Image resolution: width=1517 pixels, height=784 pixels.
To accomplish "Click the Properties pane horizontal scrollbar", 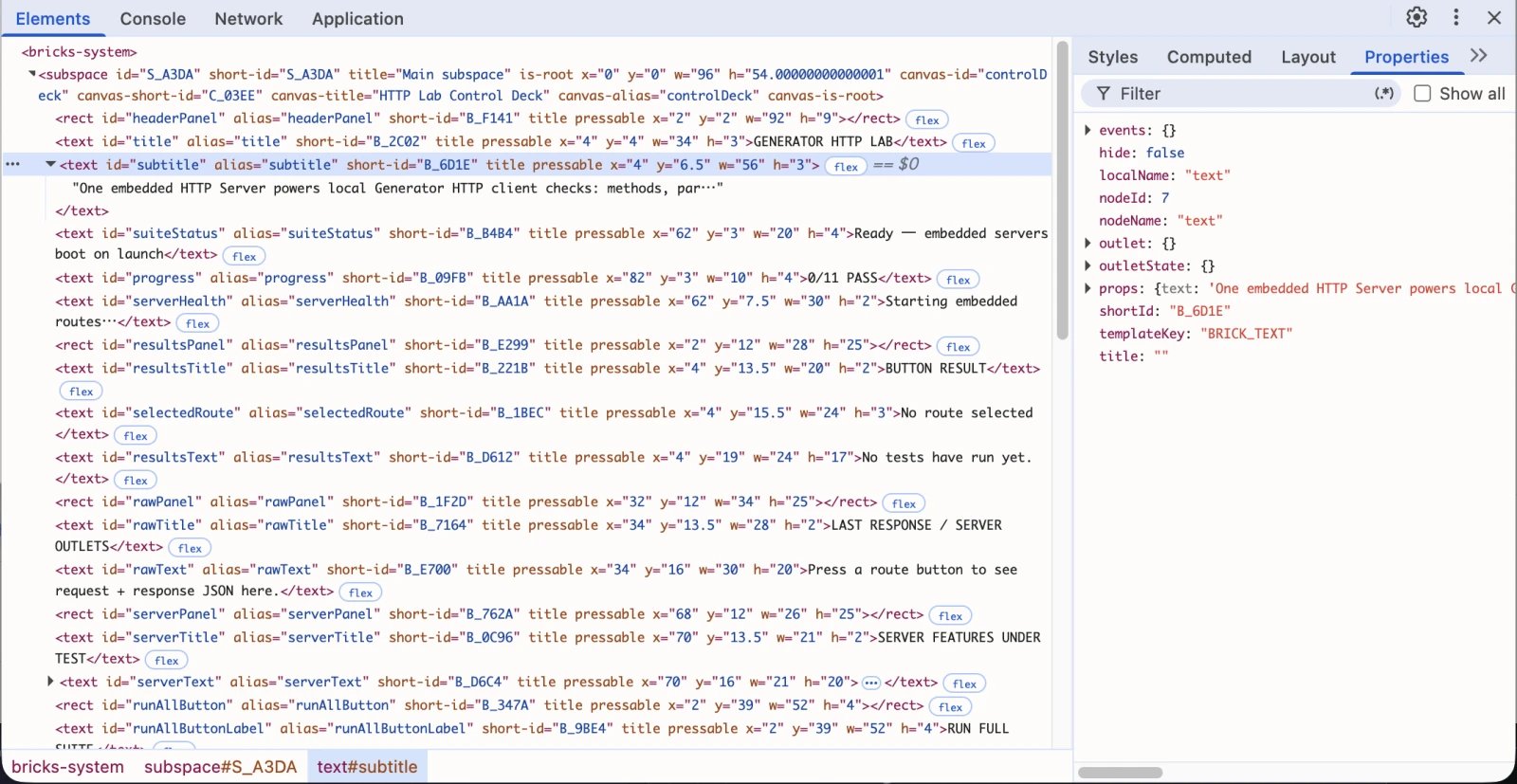I will (1121, 773).
